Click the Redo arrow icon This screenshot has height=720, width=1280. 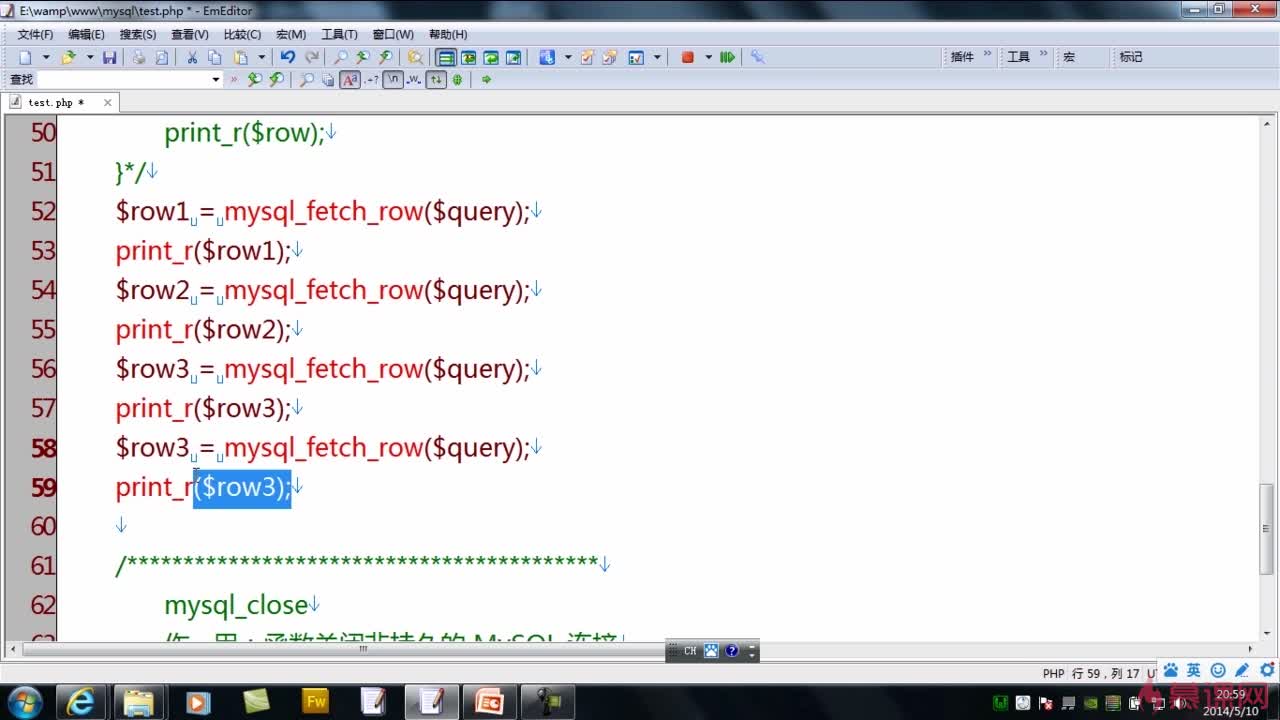click(x=312, y=57)
